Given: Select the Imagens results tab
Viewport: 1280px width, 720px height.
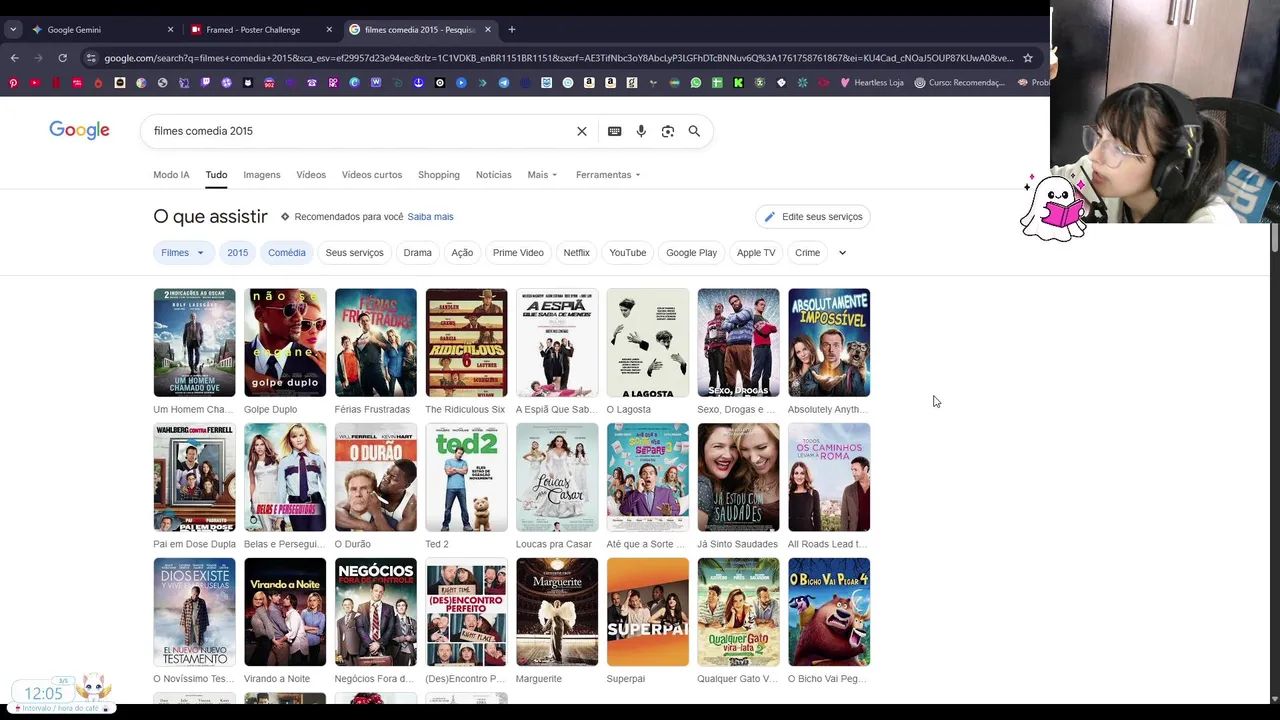Looking at the screenshot, I should point(262,175).
